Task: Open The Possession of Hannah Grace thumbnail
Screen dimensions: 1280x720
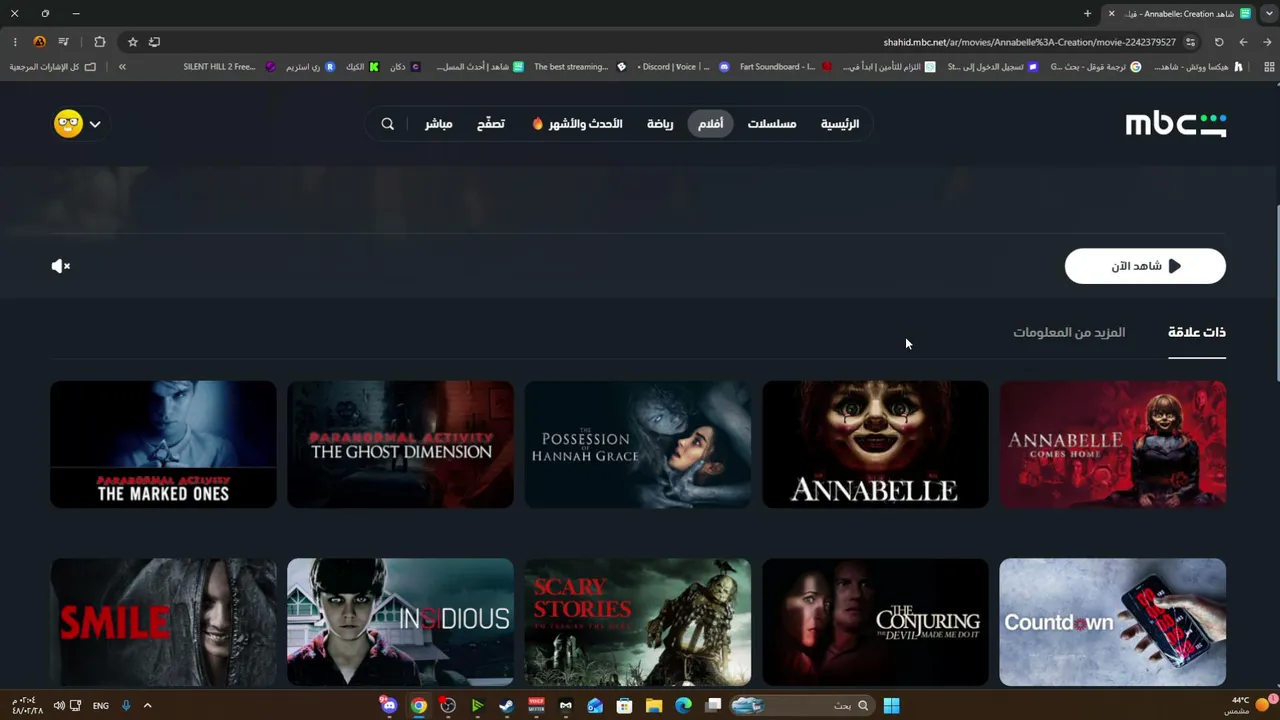Action: (638, 444)
